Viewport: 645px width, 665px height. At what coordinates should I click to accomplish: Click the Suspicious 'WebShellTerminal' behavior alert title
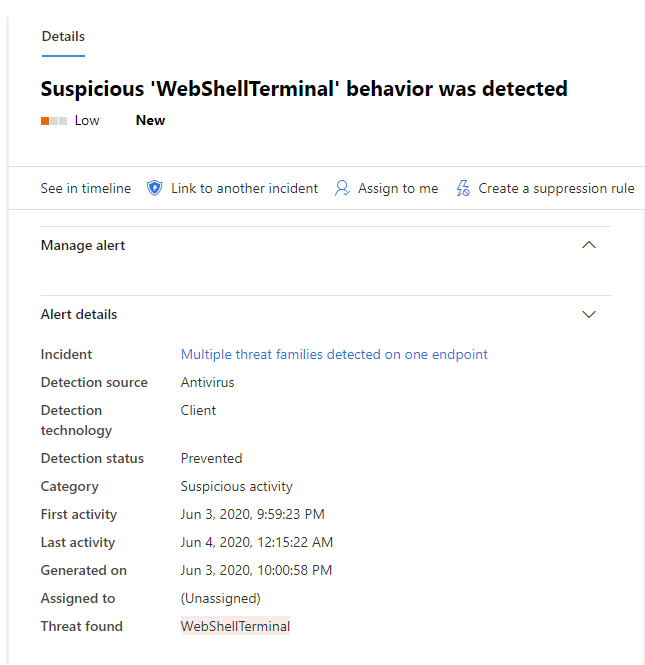pyautogui.click(x=304, y=88)
